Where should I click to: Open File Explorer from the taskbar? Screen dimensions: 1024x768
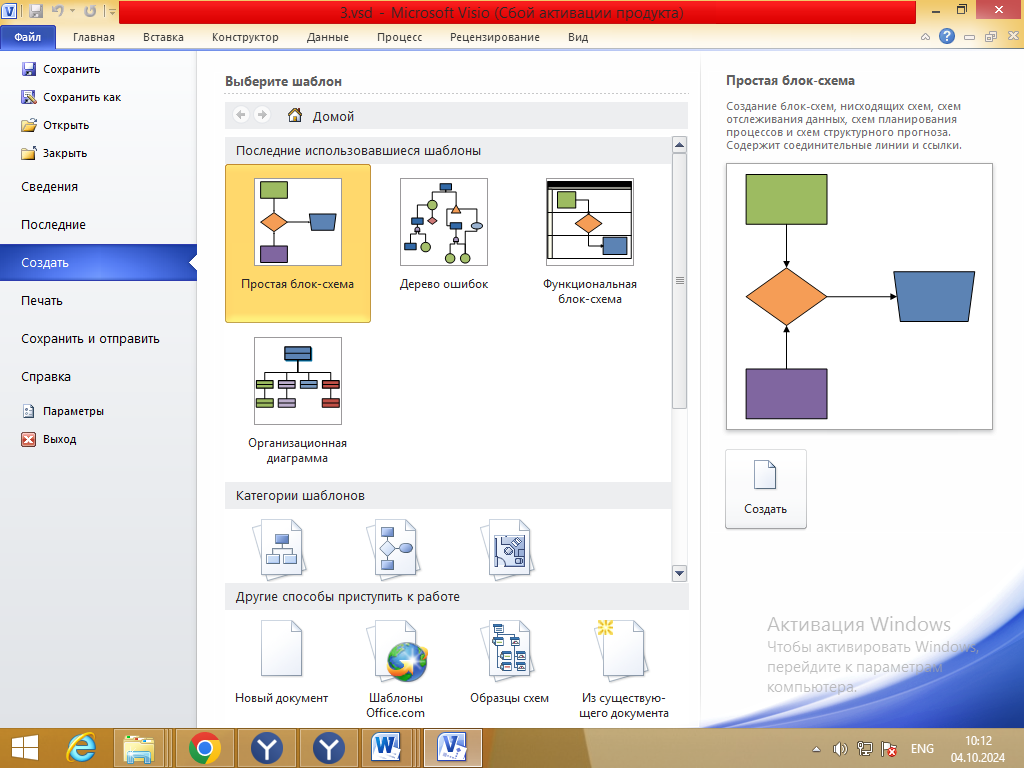139,748
